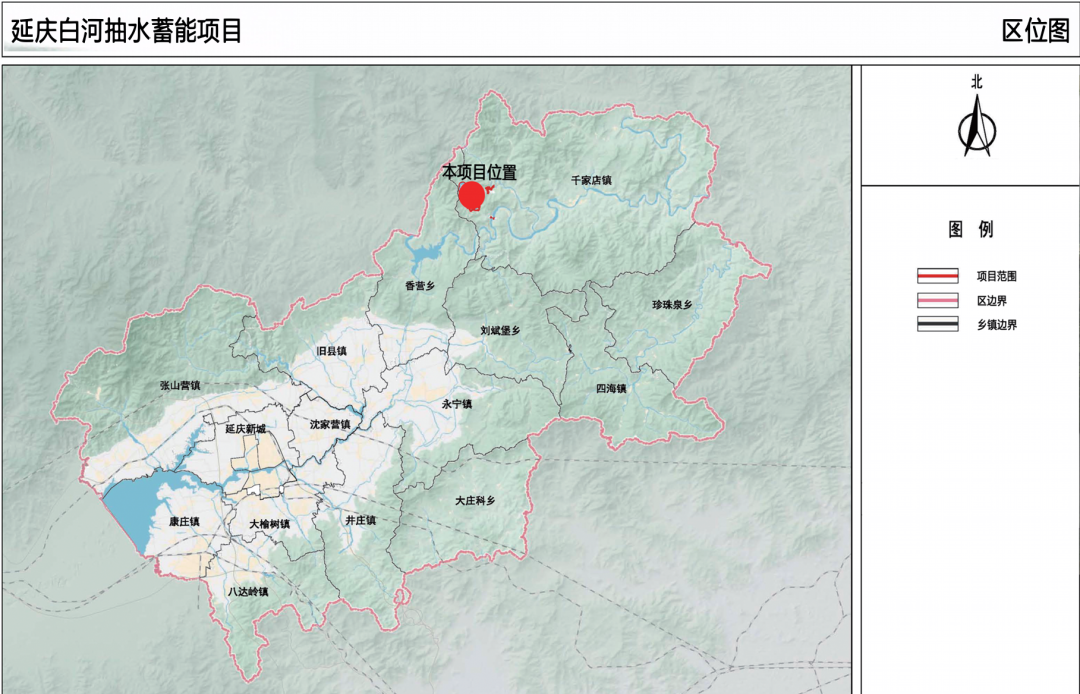Click the 本项目位置 label

479,172
